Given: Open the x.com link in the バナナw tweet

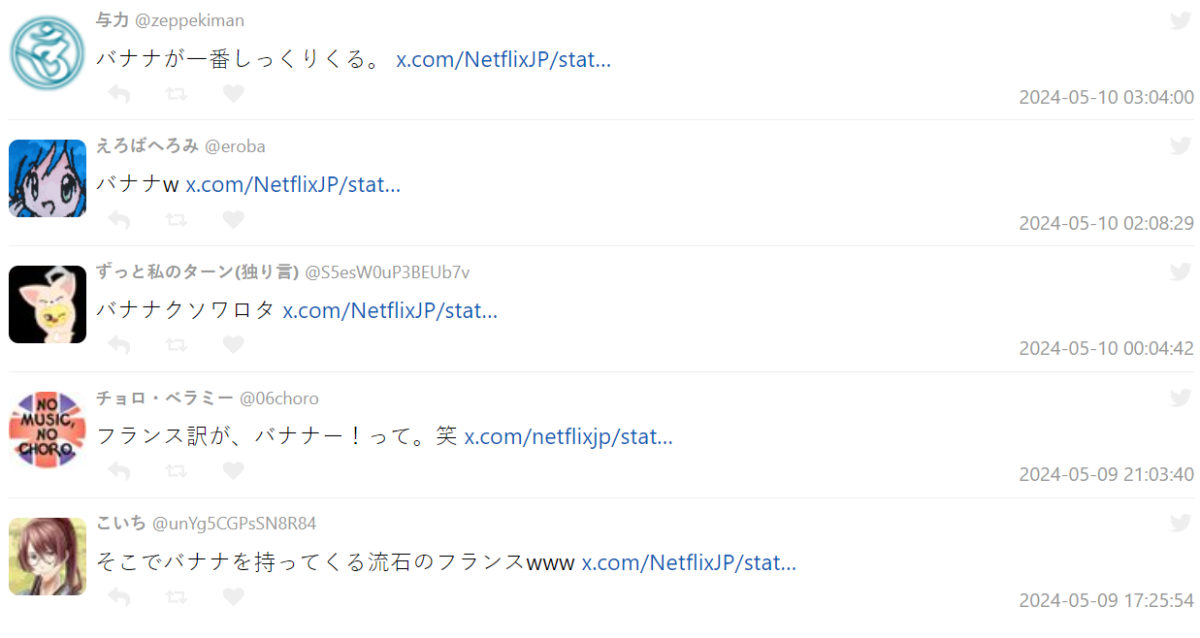Looking at the screenshot, I should [293, 185].
